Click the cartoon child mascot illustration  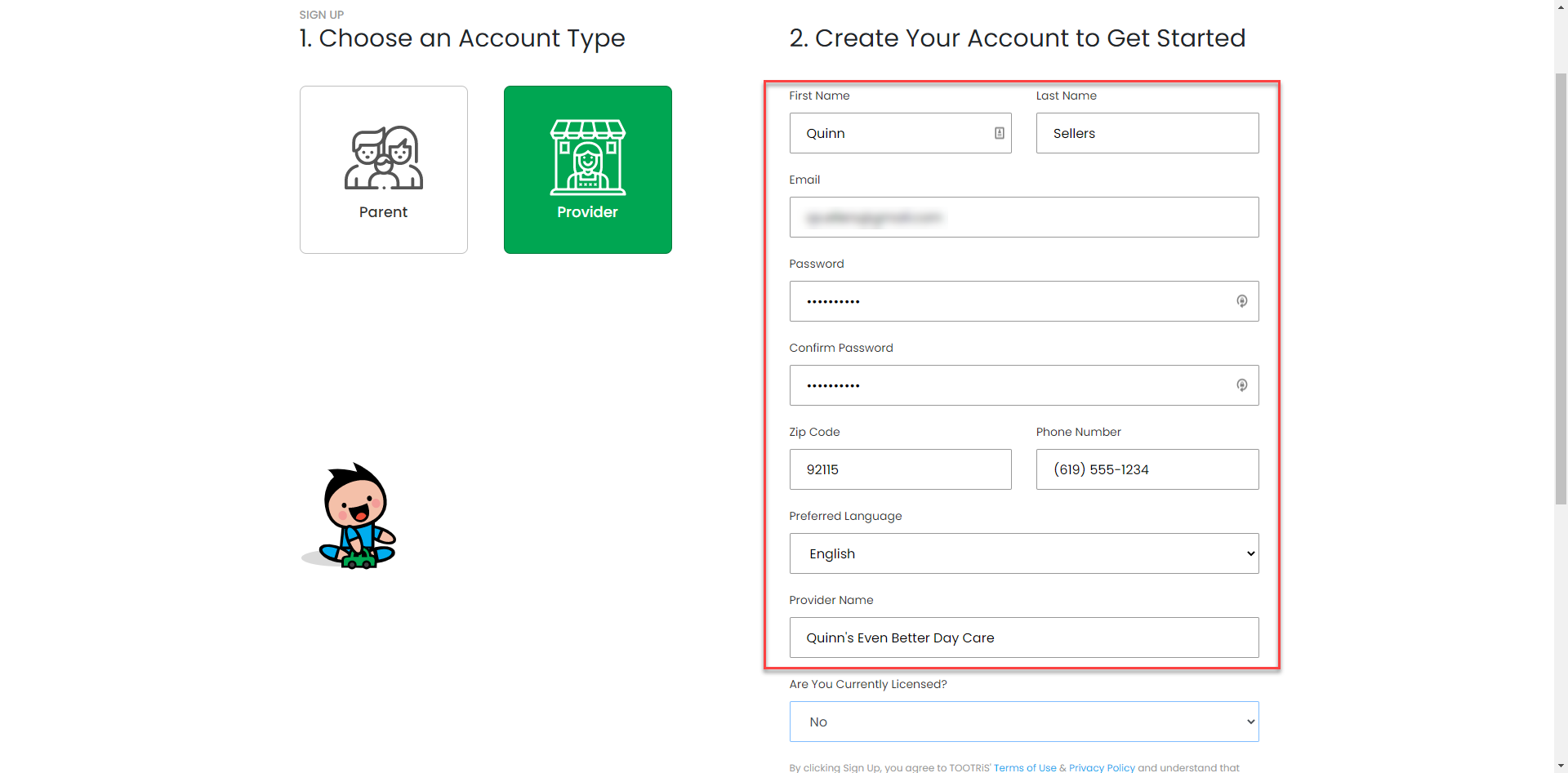(351, 517)
